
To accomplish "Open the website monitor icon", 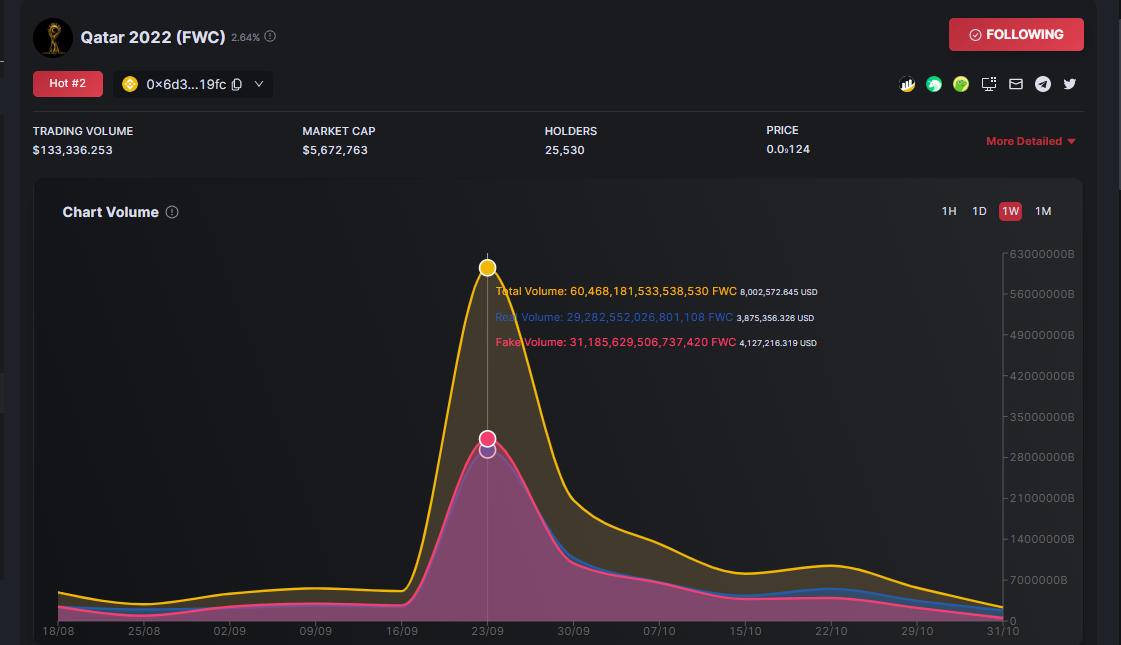I will point(989,84).
